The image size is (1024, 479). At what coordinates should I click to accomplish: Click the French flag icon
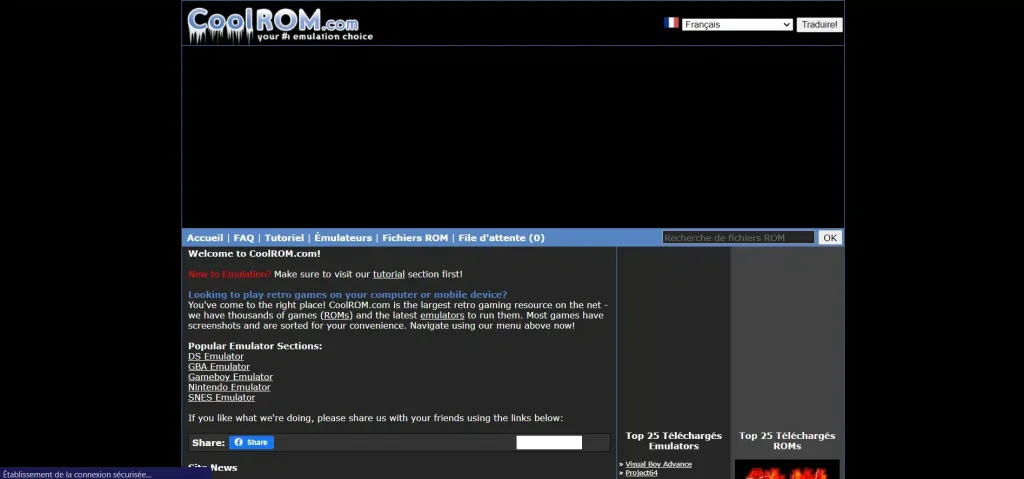coord(671,23)
